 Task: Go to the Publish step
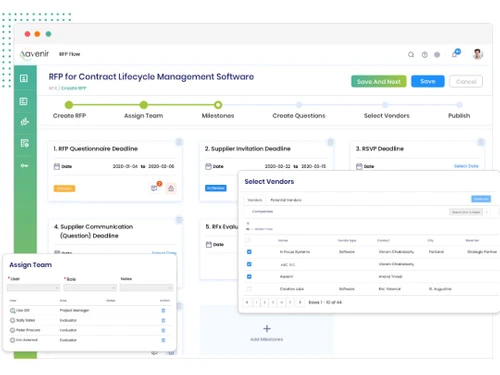tap(459, 105)
